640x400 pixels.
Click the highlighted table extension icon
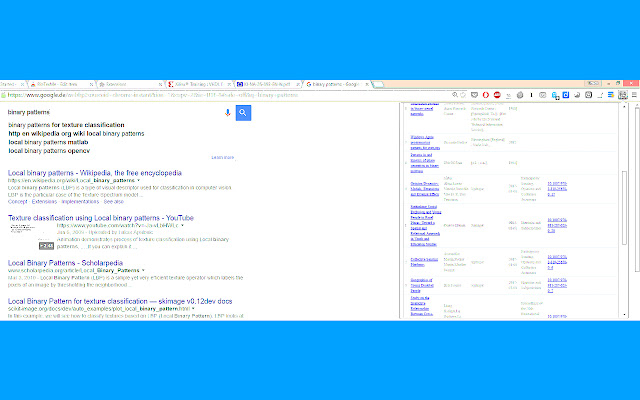622,95
